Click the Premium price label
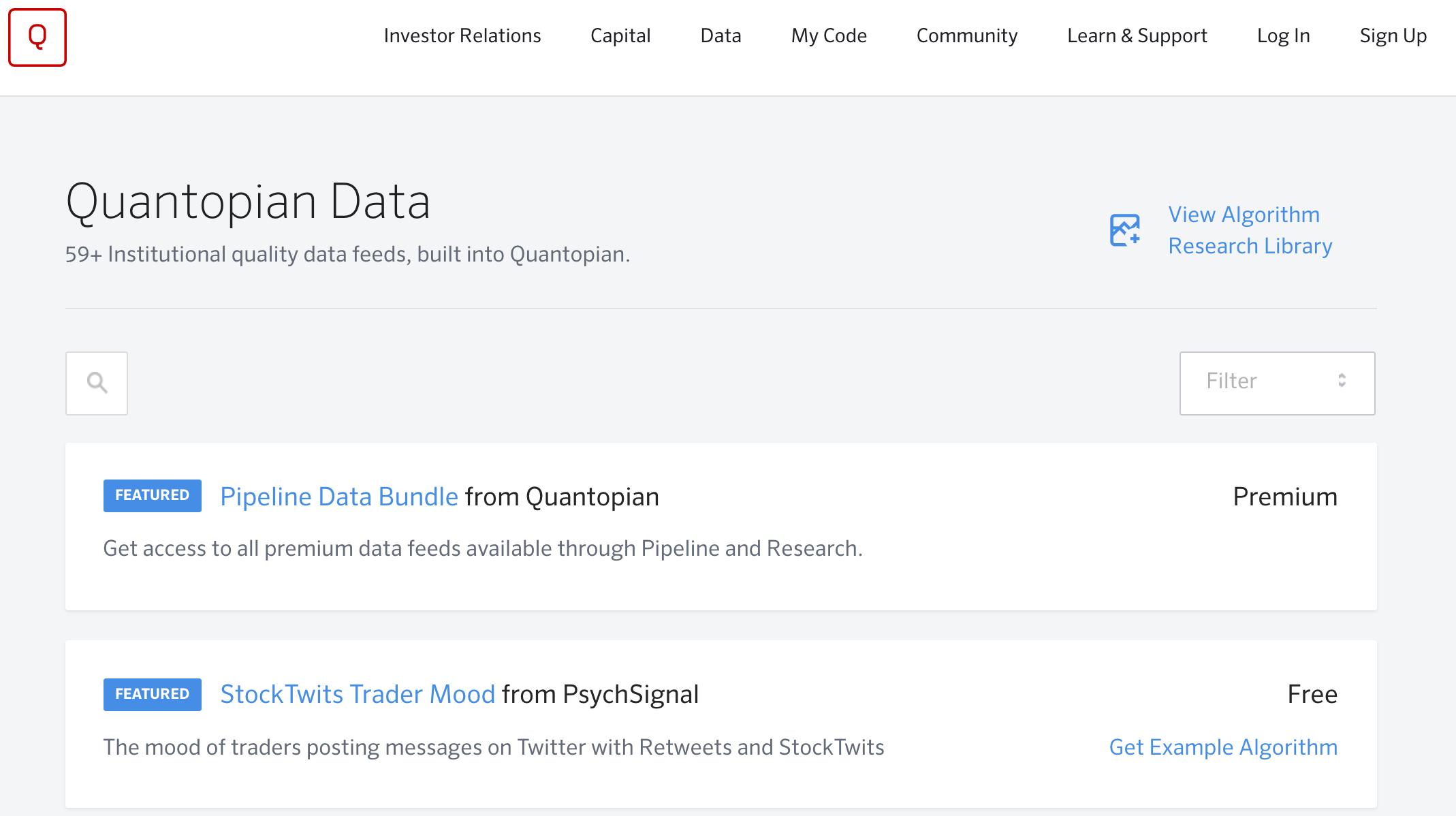Viewport: 1456px width, 816px height. (1285, 497)
